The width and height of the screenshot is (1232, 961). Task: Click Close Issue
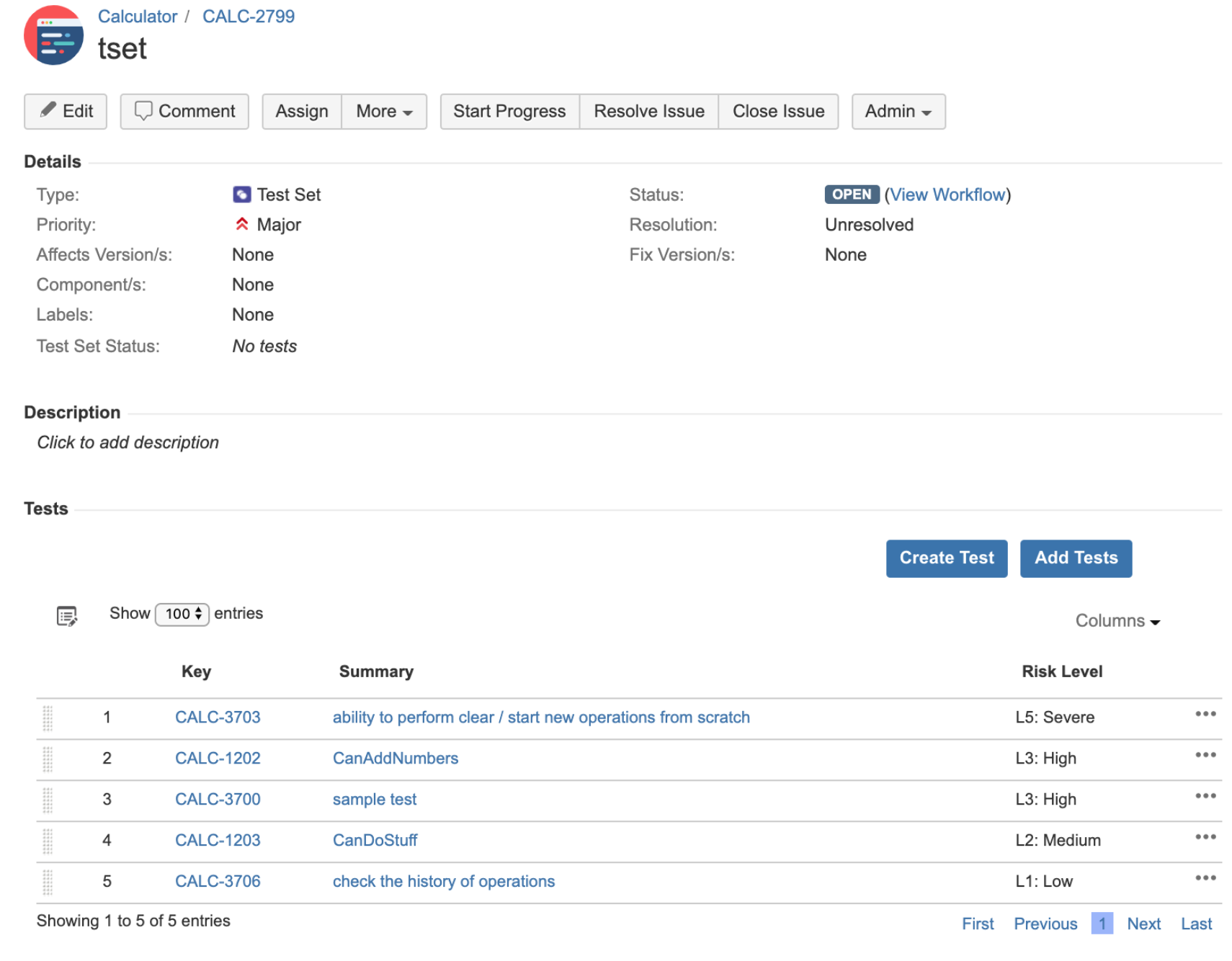(778, 112)
